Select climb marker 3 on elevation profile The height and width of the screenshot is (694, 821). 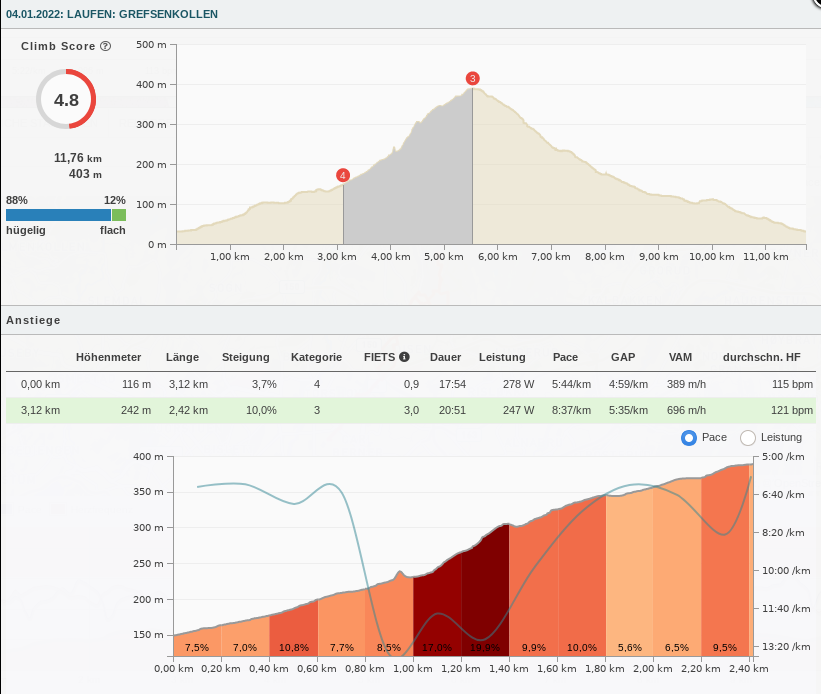(x=472, y=78)
